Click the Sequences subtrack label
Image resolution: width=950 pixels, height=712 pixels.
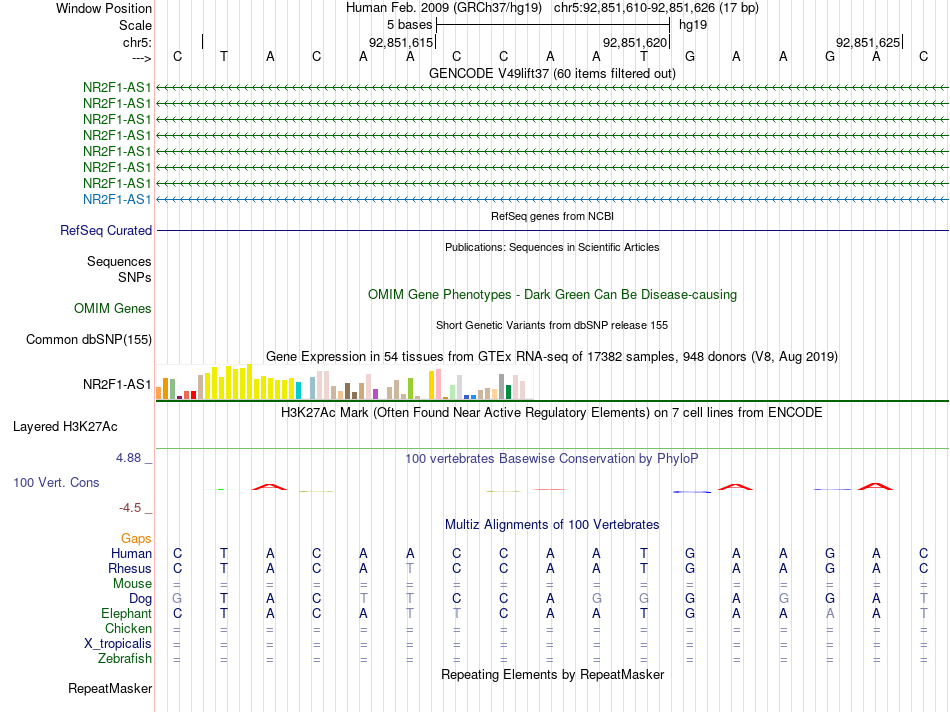pos(119,261)
